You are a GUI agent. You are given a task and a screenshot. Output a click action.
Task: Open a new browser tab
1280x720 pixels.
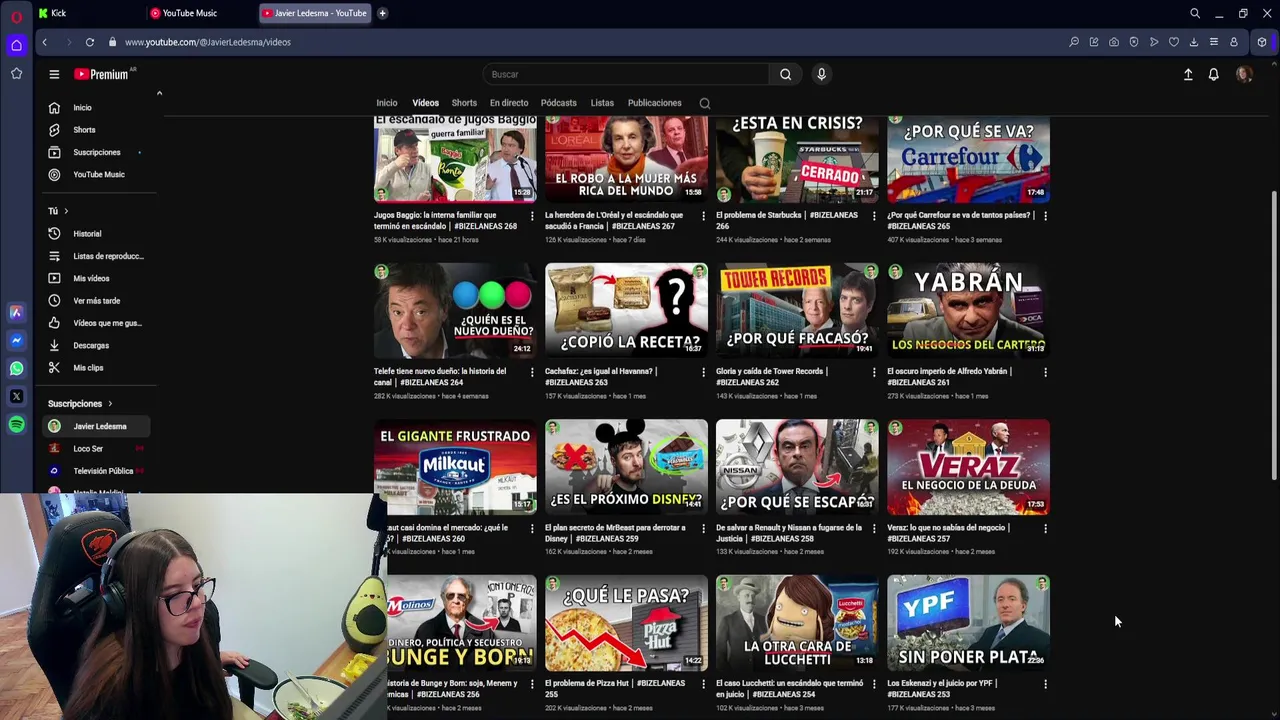(x=382, y=13)
